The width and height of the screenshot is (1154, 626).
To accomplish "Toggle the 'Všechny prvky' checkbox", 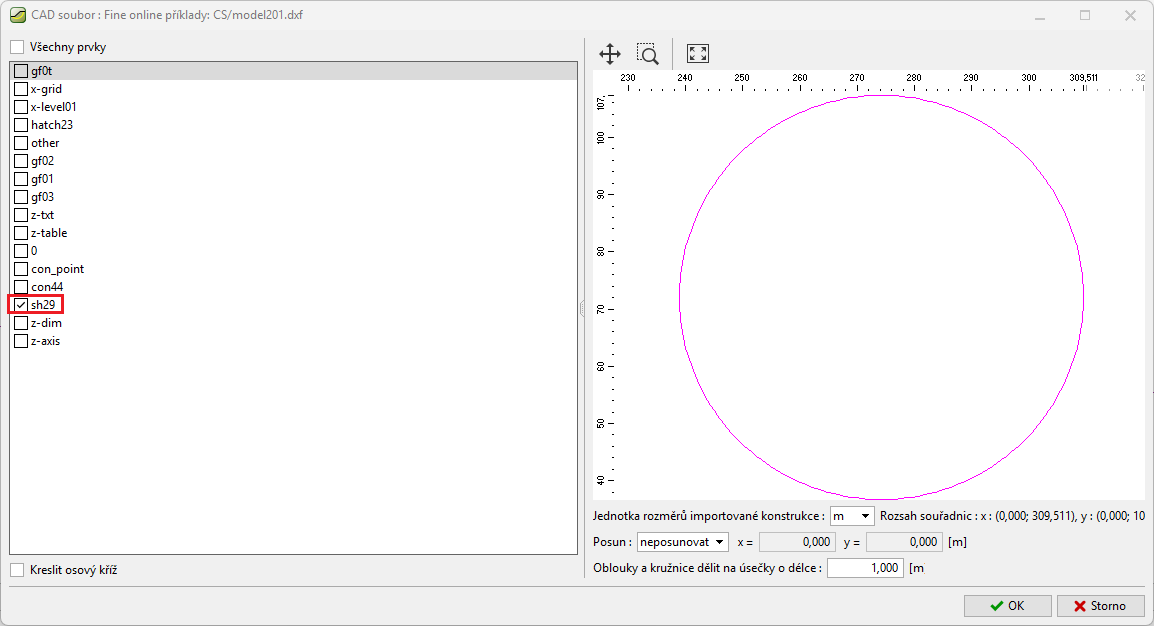I will [x=17, y=47].
